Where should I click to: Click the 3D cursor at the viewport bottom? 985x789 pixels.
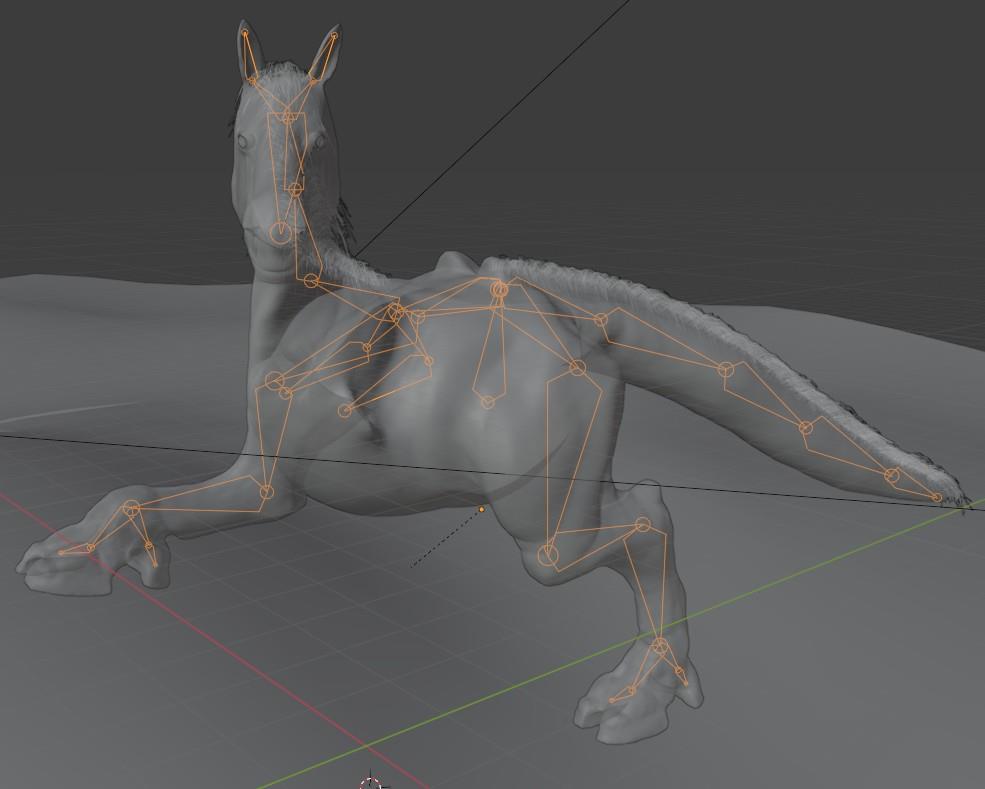[x=372, y=782]
